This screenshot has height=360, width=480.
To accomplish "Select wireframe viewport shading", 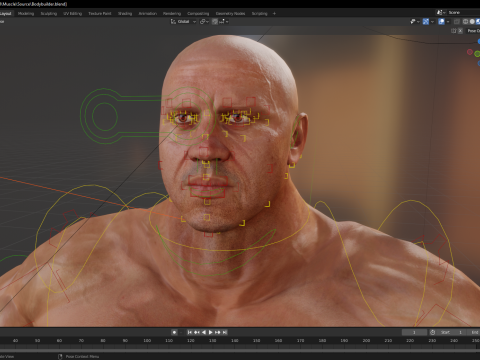I will coord(466,21).
